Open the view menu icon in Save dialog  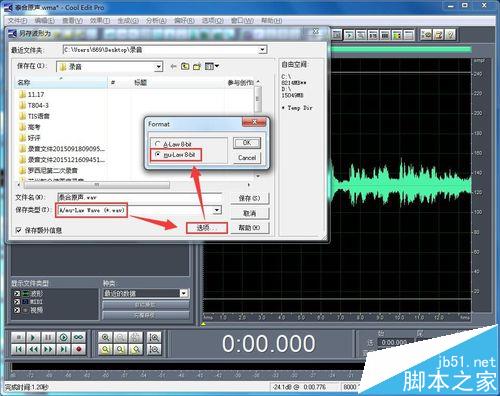pyautogui.click(x=212, y=66)
